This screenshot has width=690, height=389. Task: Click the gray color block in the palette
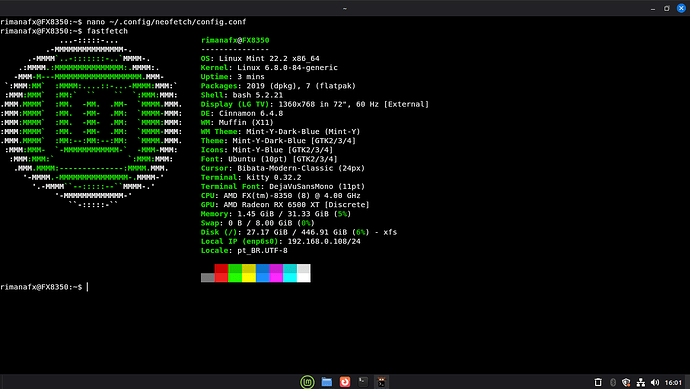(x=208, y=278)
